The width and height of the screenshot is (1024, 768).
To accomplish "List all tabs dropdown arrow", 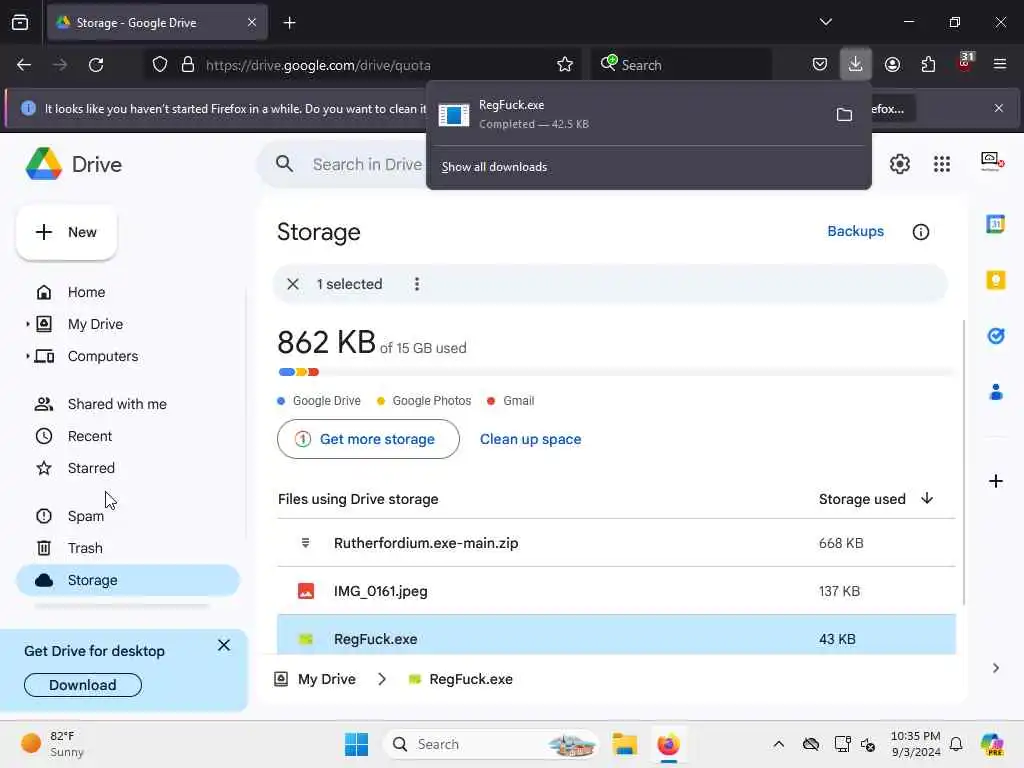I will tap(825, 22).
